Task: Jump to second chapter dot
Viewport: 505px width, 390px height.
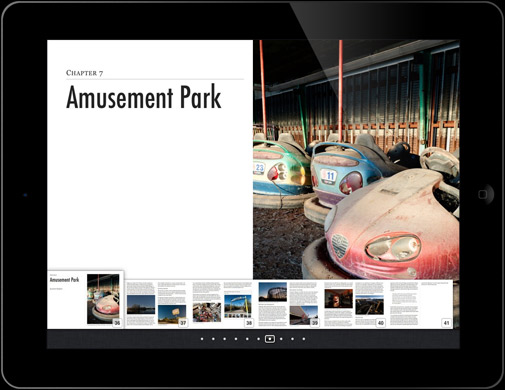Action: pos(213,339)
